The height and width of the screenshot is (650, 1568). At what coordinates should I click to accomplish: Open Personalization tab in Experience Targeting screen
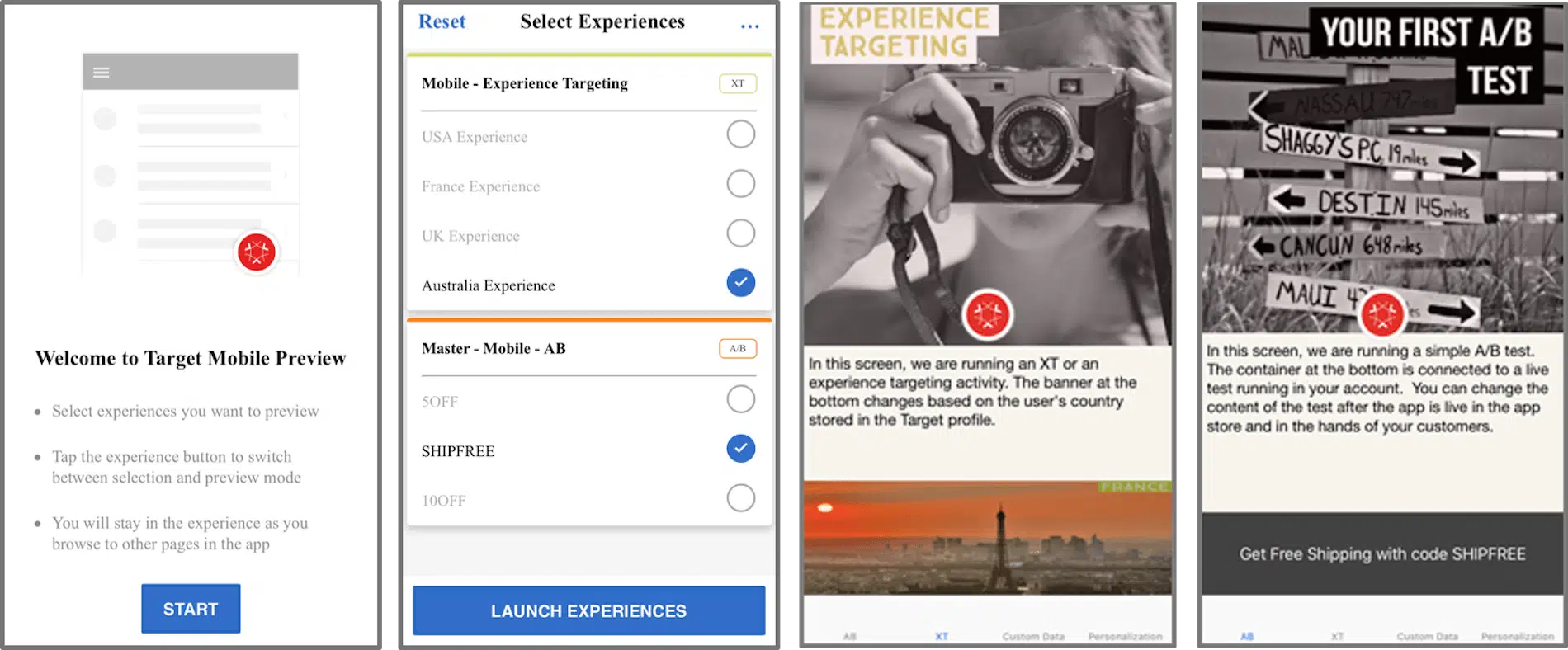[1125, 636]
